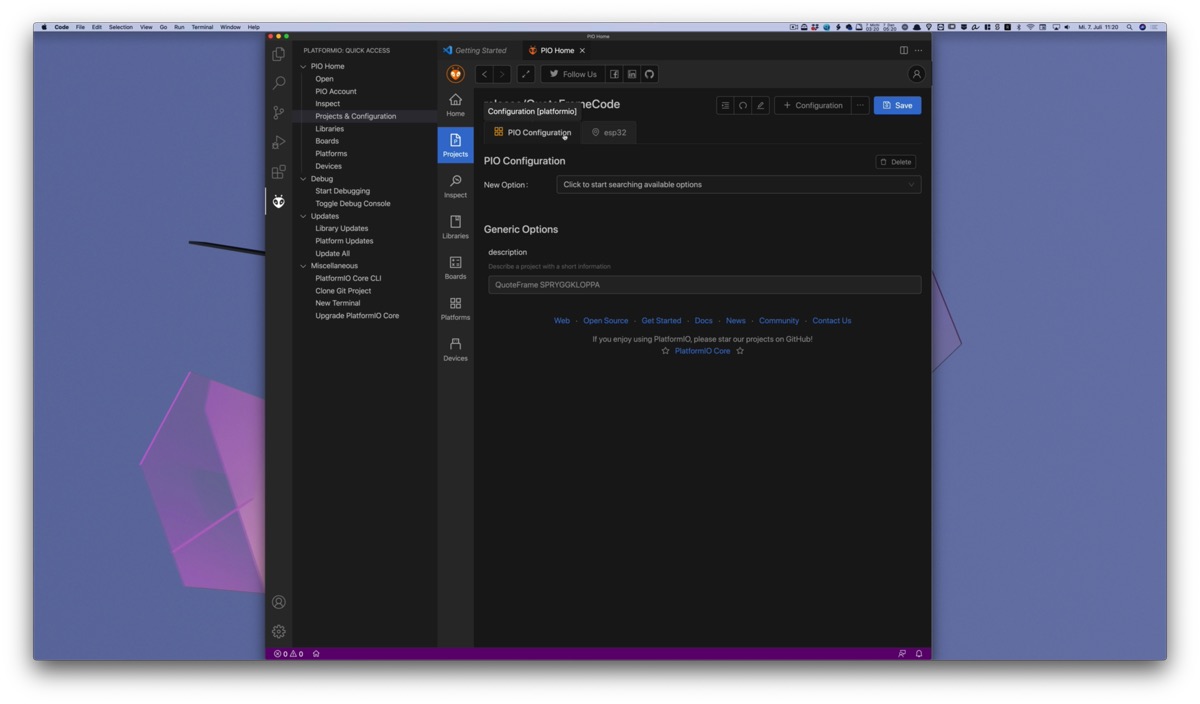Select the PlatformIO alien icon in activity bar
The width and height of the screenshot is (1200, 704).
[279, 201]
